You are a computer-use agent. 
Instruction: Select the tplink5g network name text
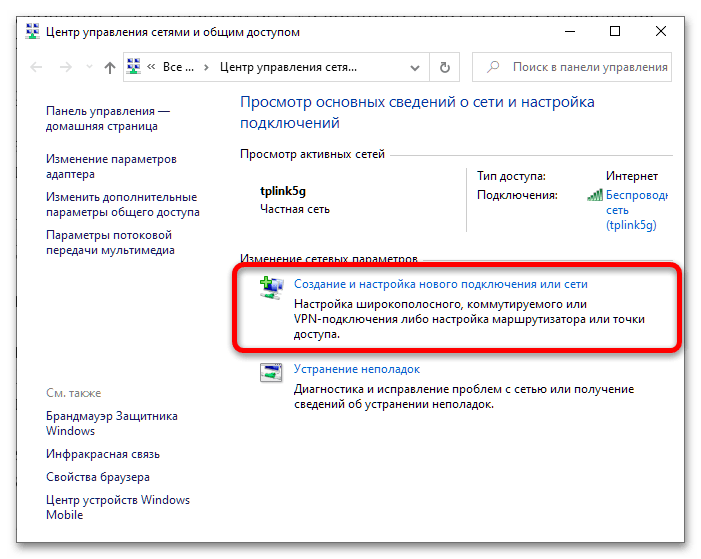point(283,191)
